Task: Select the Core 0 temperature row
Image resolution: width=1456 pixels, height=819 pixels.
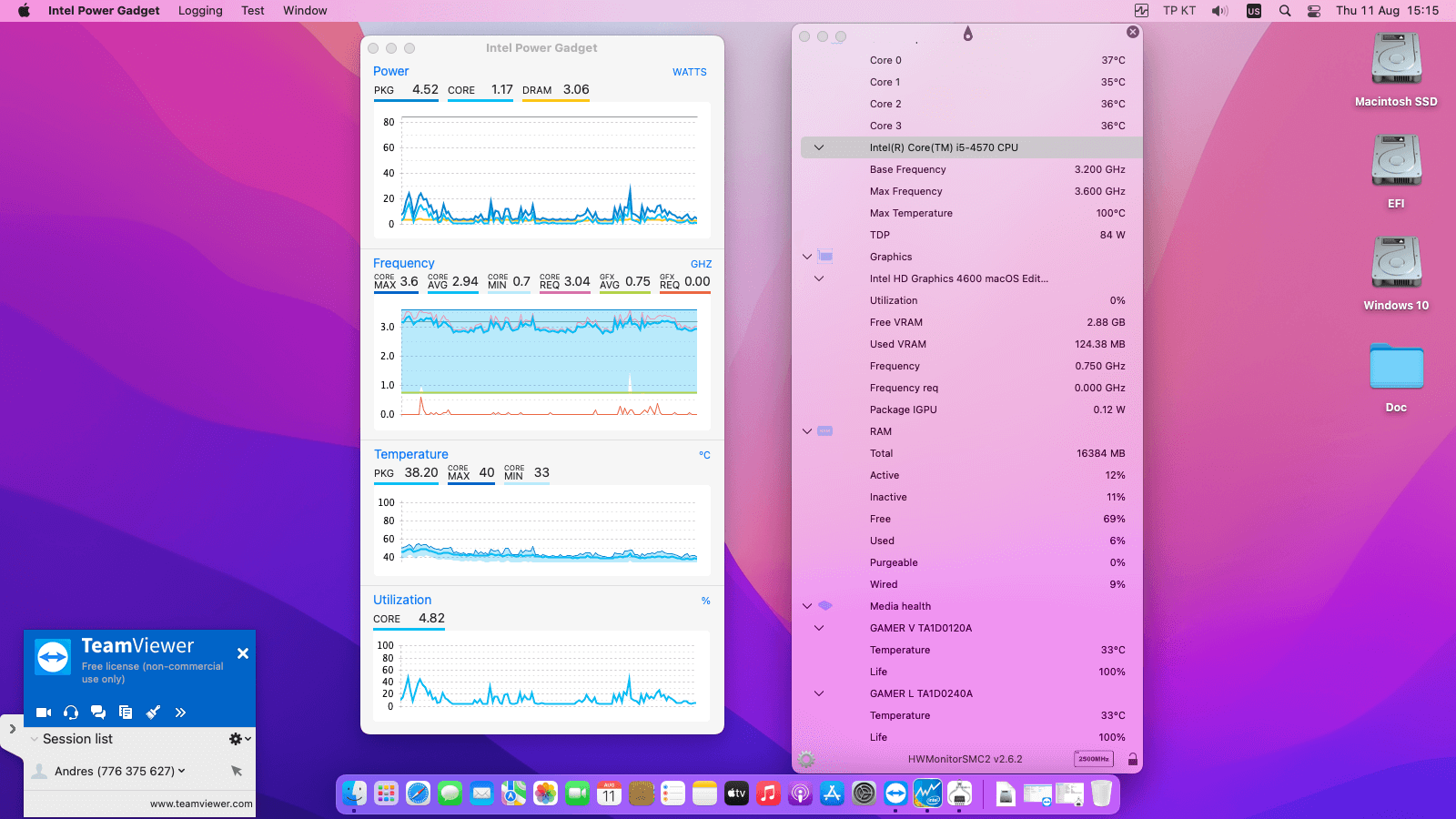Action: point(971,60)
